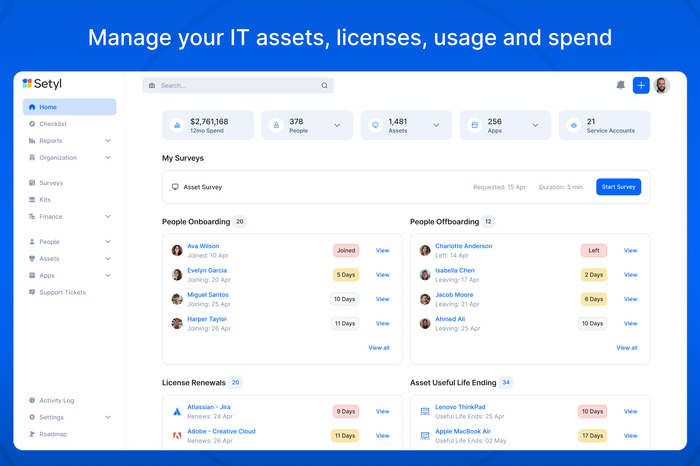
Task: Expand the 256 Apps card dropdown
Action: point(535,125)
